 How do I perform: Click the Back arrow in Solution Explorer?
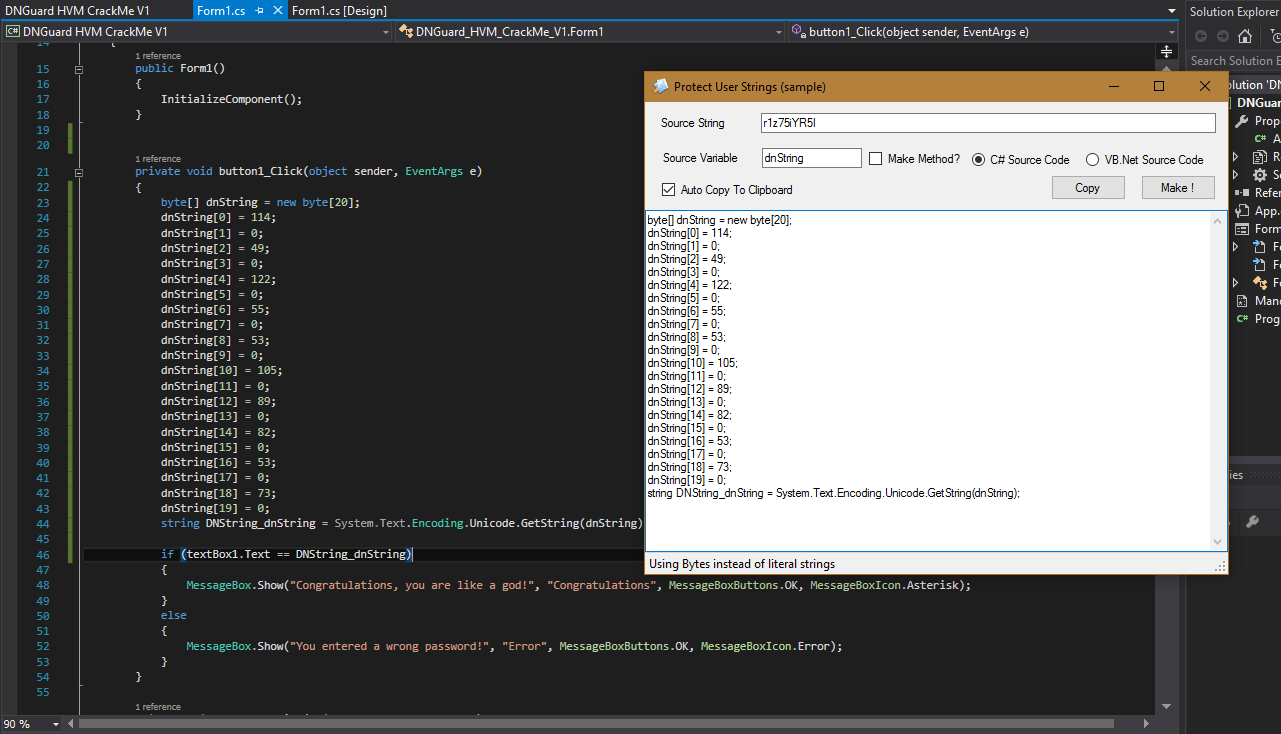(1201, 37)
